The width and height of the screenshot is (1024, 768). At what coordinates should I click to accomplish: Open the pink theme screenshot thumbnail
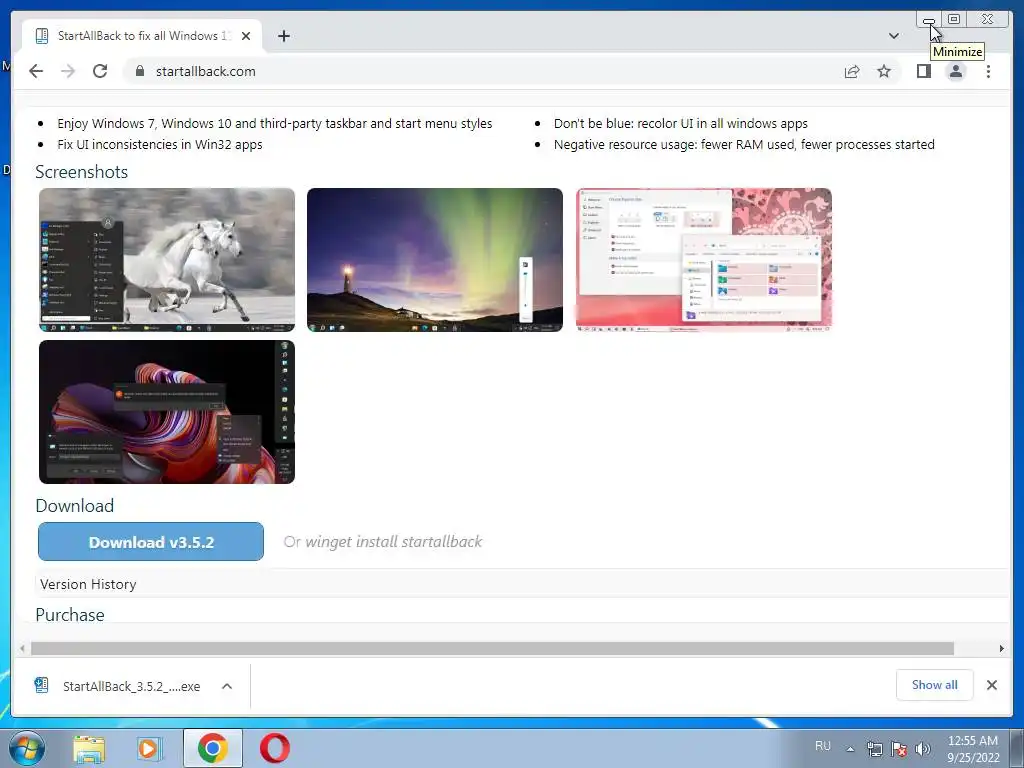point(704,260)
